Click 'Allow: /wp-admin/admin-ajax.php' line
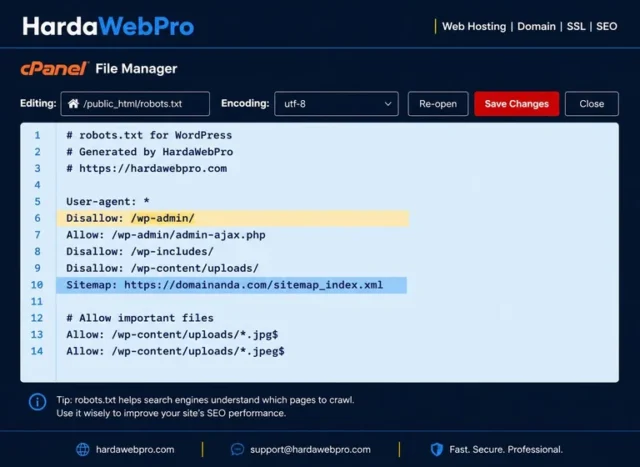Viewport: 640px width, 467px height. pyautogui.click(x=166, y=235)
